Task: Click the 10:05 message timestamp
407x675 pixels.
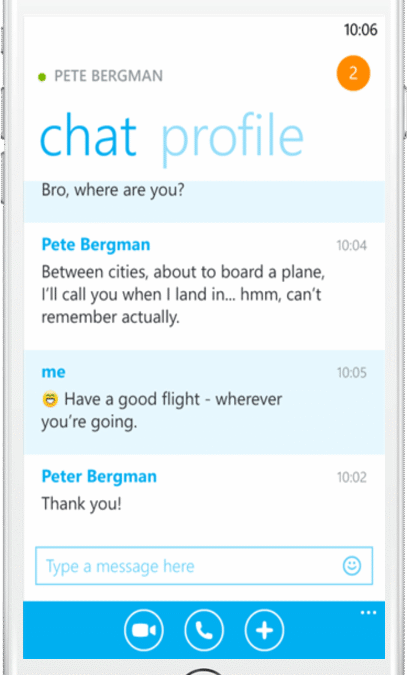Action: pos(351,373)
